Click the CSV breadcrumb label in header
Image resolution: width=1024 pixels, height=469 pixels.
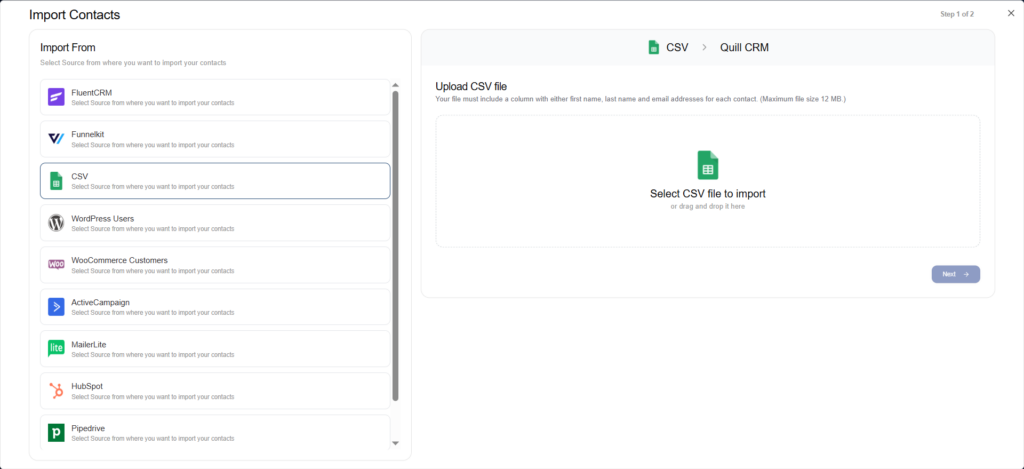[677, 47]
